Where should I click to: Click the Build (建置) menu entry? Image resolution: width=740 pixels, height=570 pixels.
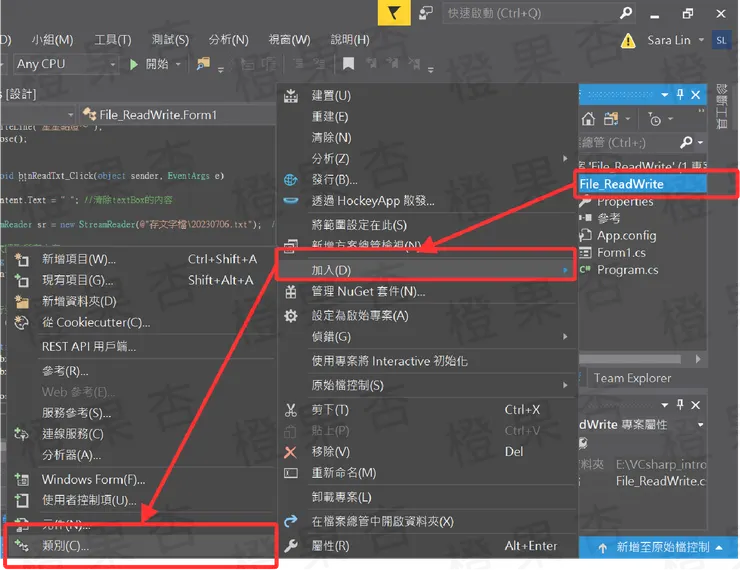coord(427,96)
